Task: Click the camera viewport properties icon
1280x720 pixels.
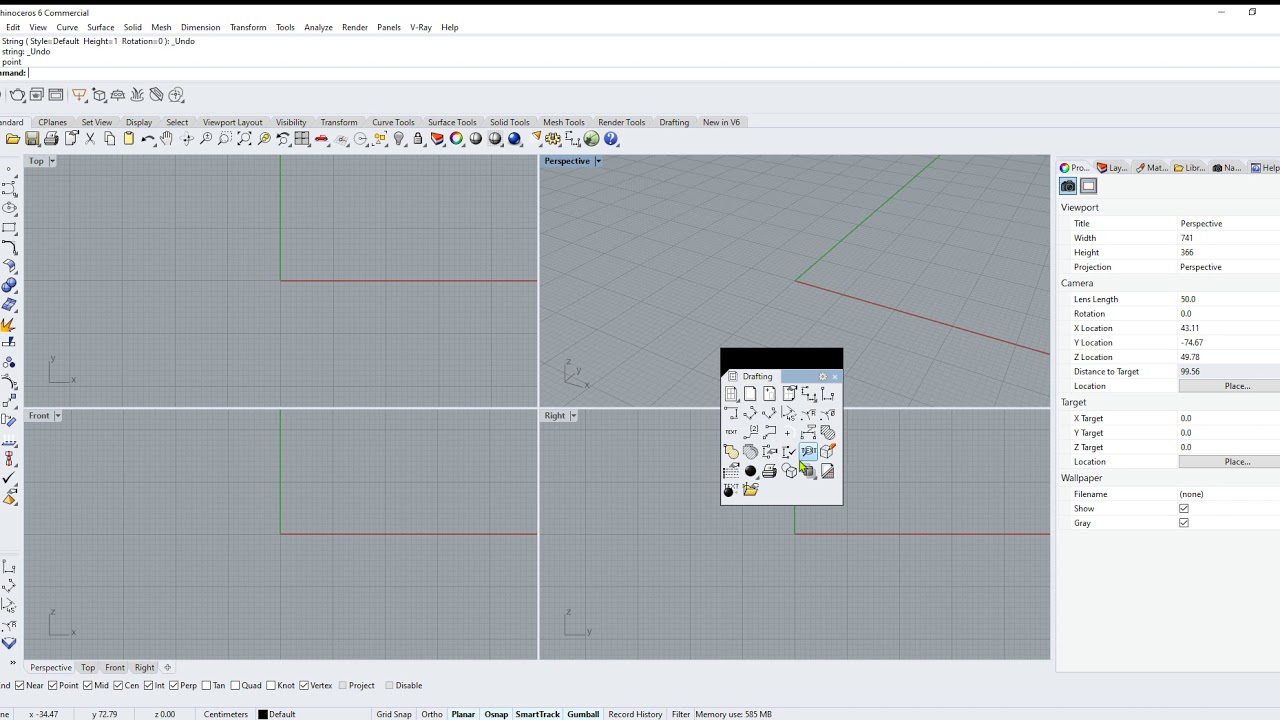Action: coord(1068,186)
